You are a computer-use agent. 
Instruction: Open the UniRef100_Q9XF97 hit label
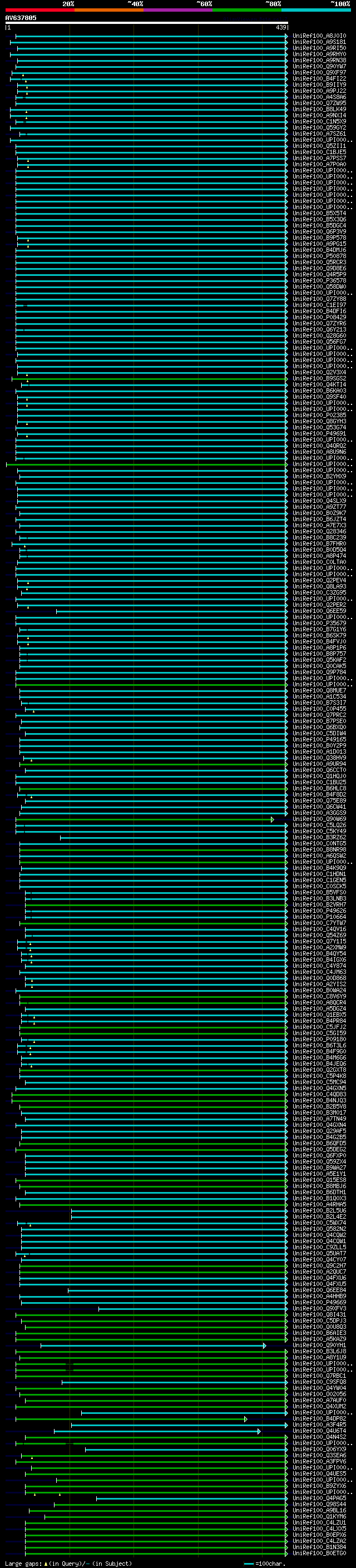(319, 72)
